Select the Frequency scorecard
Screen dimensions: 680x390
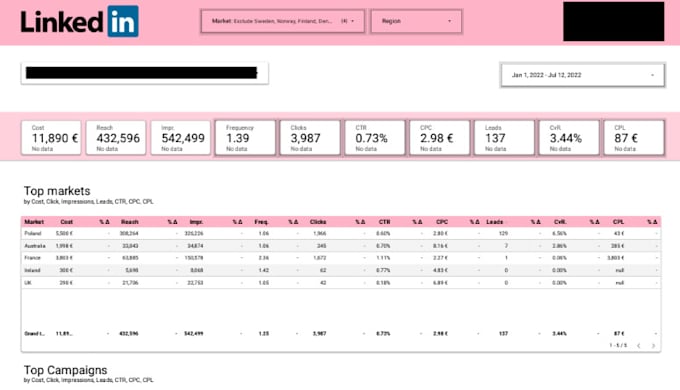(245, 138)
